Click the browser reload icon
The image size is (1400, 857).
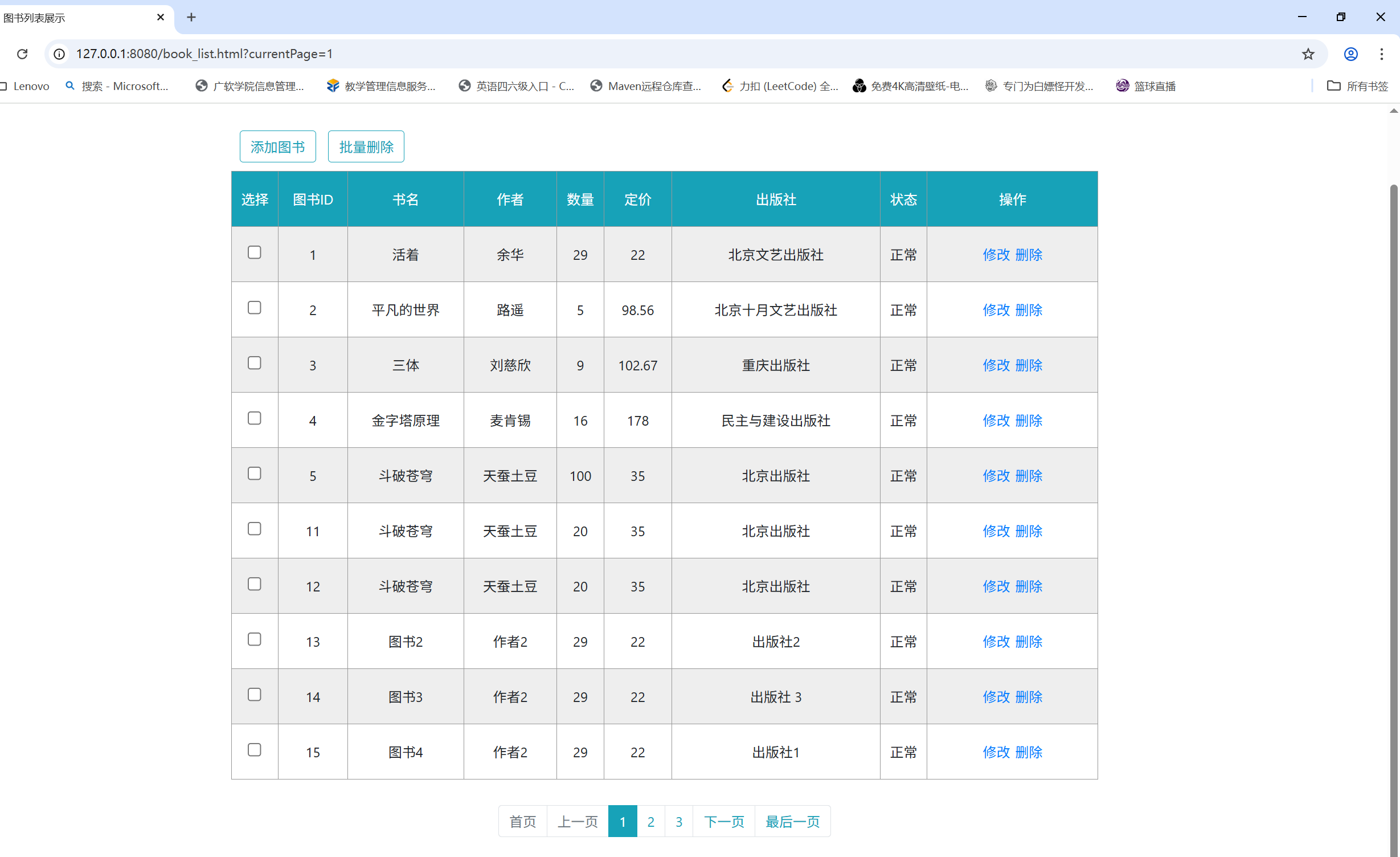[x=22, y=54]
